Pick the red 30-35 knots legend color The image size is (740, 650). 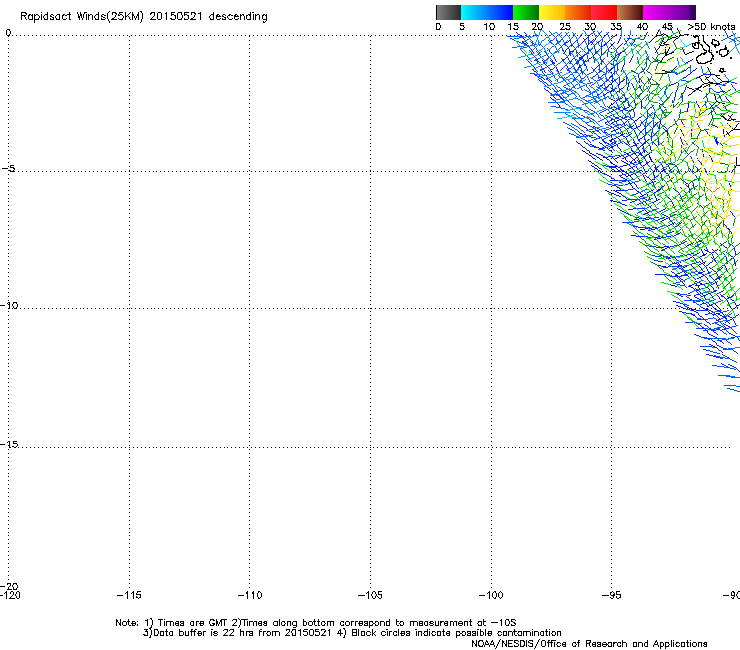604,12
